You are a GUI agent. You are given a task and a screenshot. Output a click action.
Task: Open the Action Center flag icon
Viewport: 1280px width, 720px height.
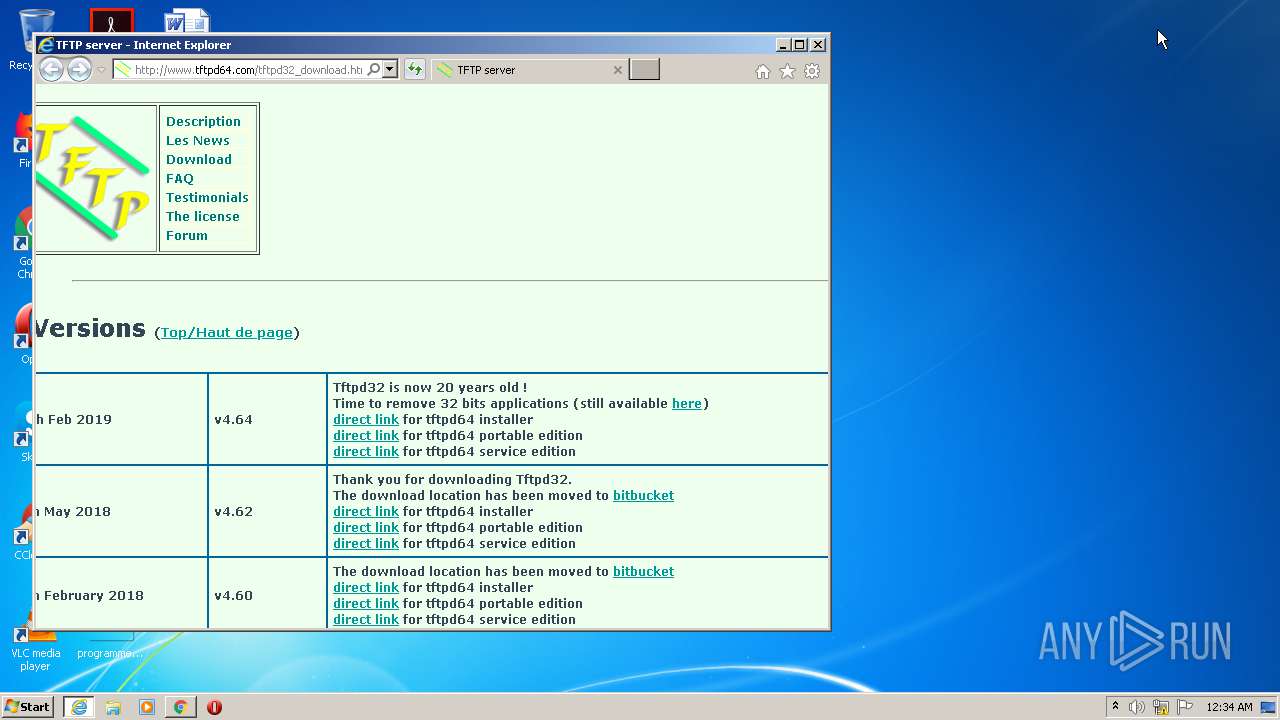click(x=1185, y=707)
